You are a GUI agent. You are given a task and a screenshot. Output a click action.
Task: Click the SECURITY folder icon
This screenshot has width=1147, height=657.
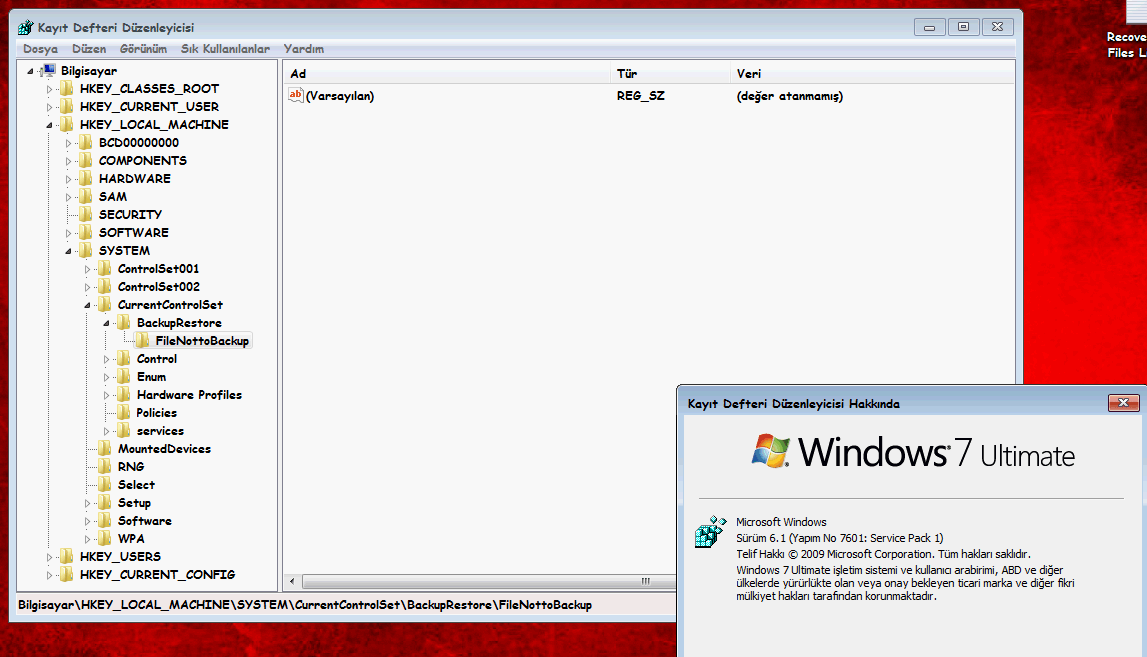(x=86, y=214)
